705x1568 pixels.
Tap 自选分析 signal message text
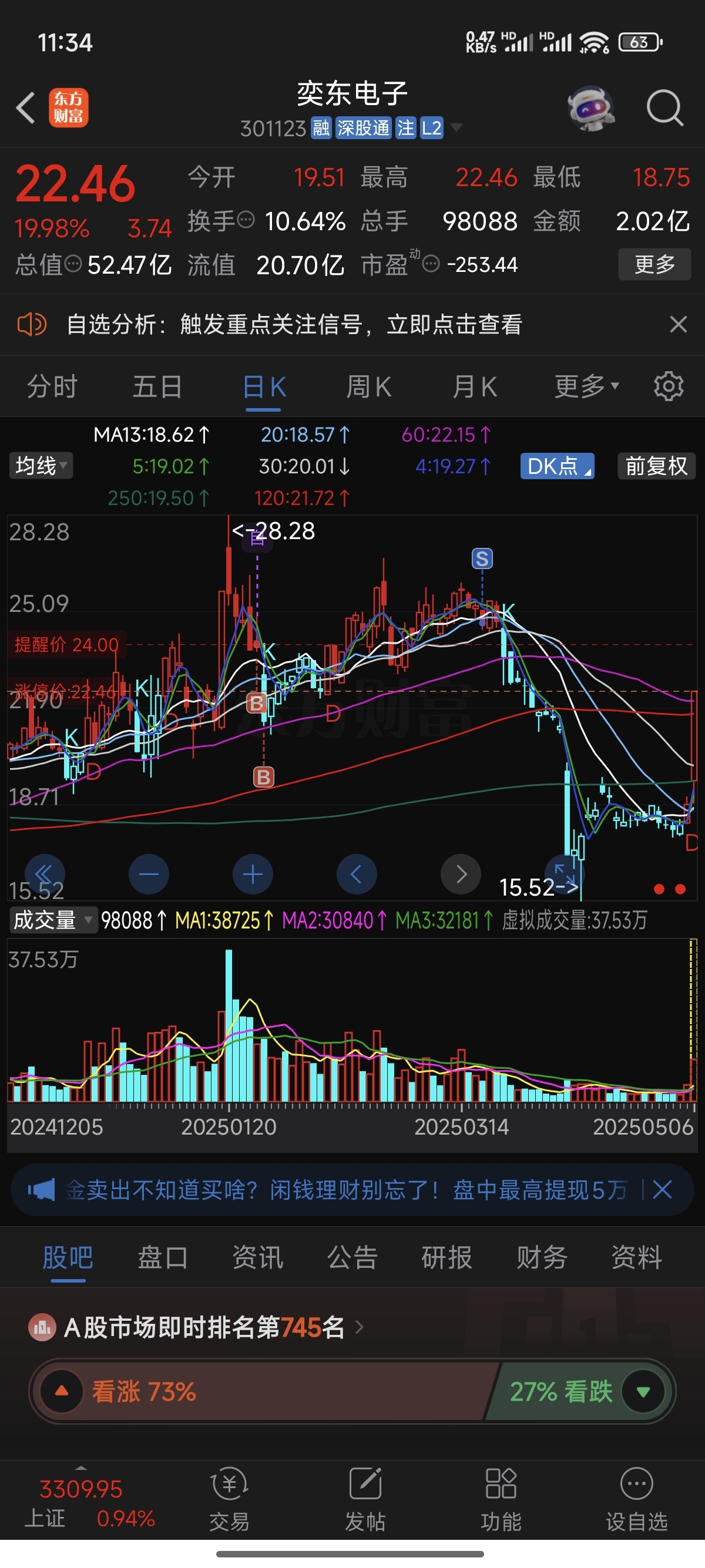294,324
